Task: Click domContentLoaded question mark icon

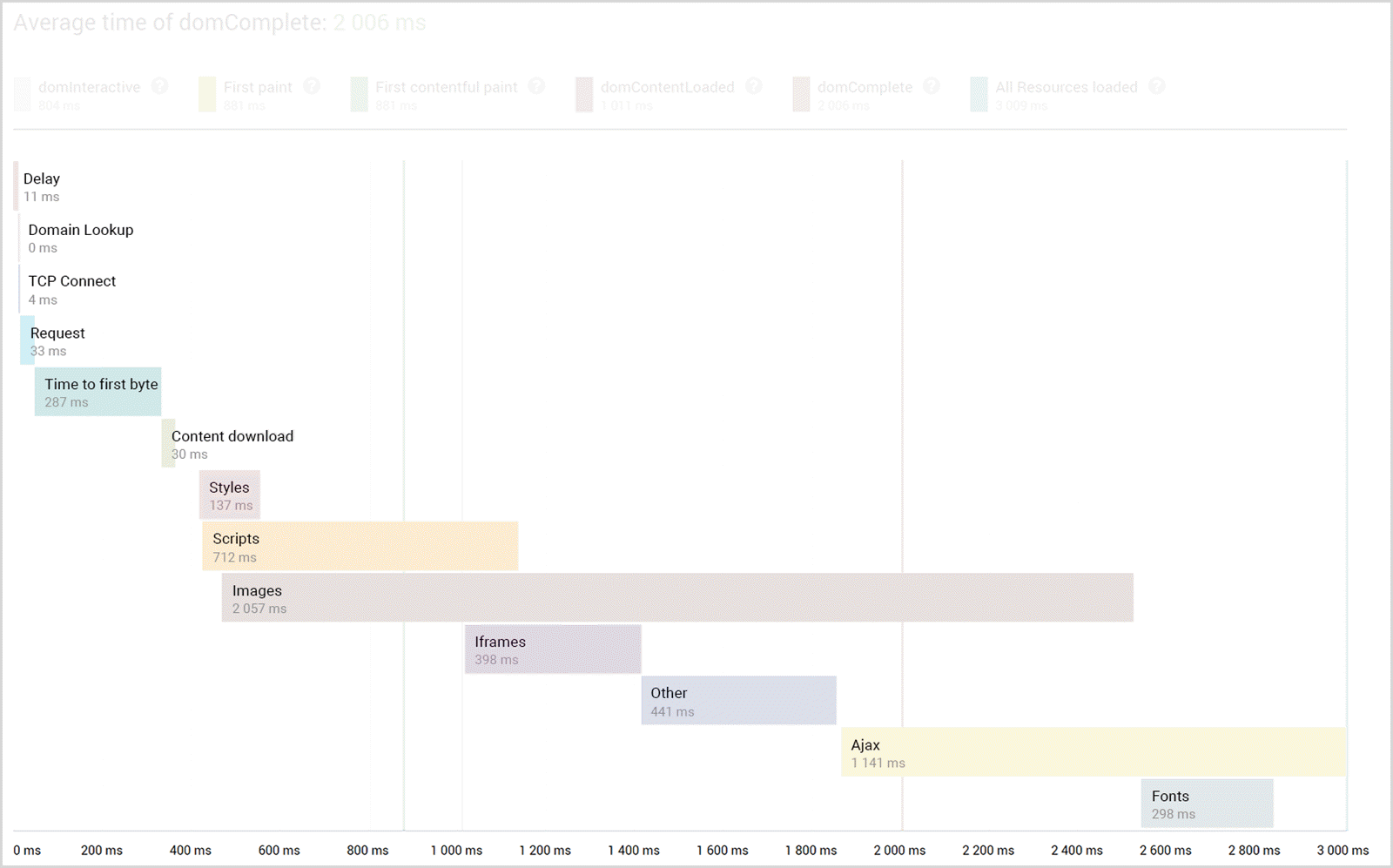Action: [x=754, y=86]
